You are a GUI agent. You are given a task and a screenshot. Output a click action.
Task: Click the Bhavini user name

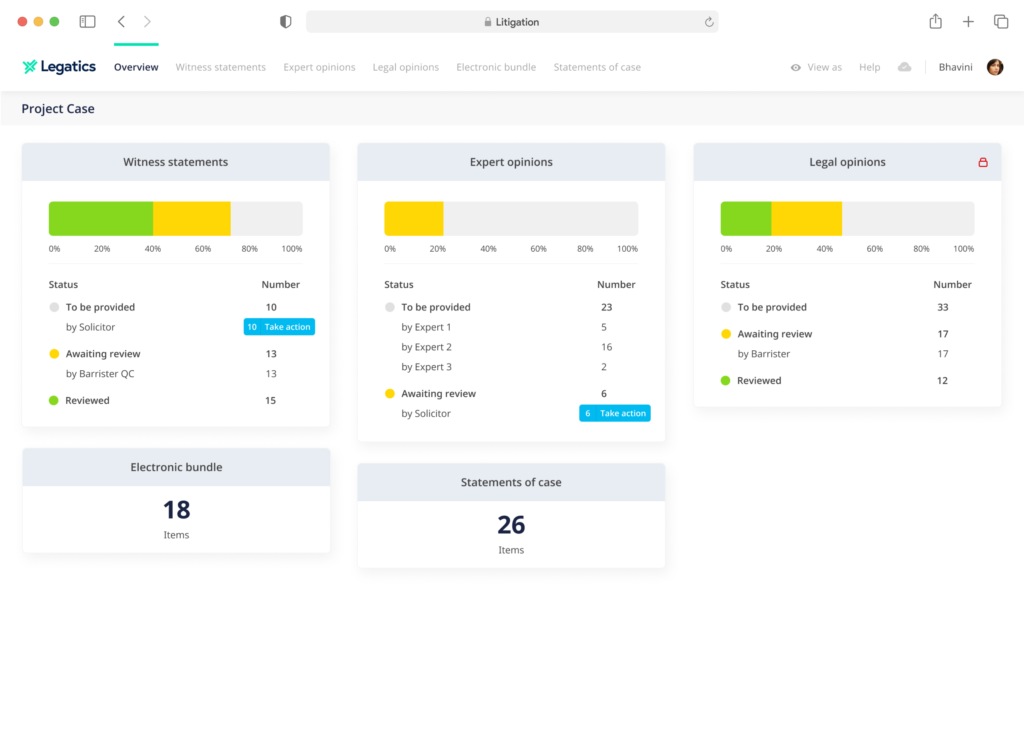[955, 67]
